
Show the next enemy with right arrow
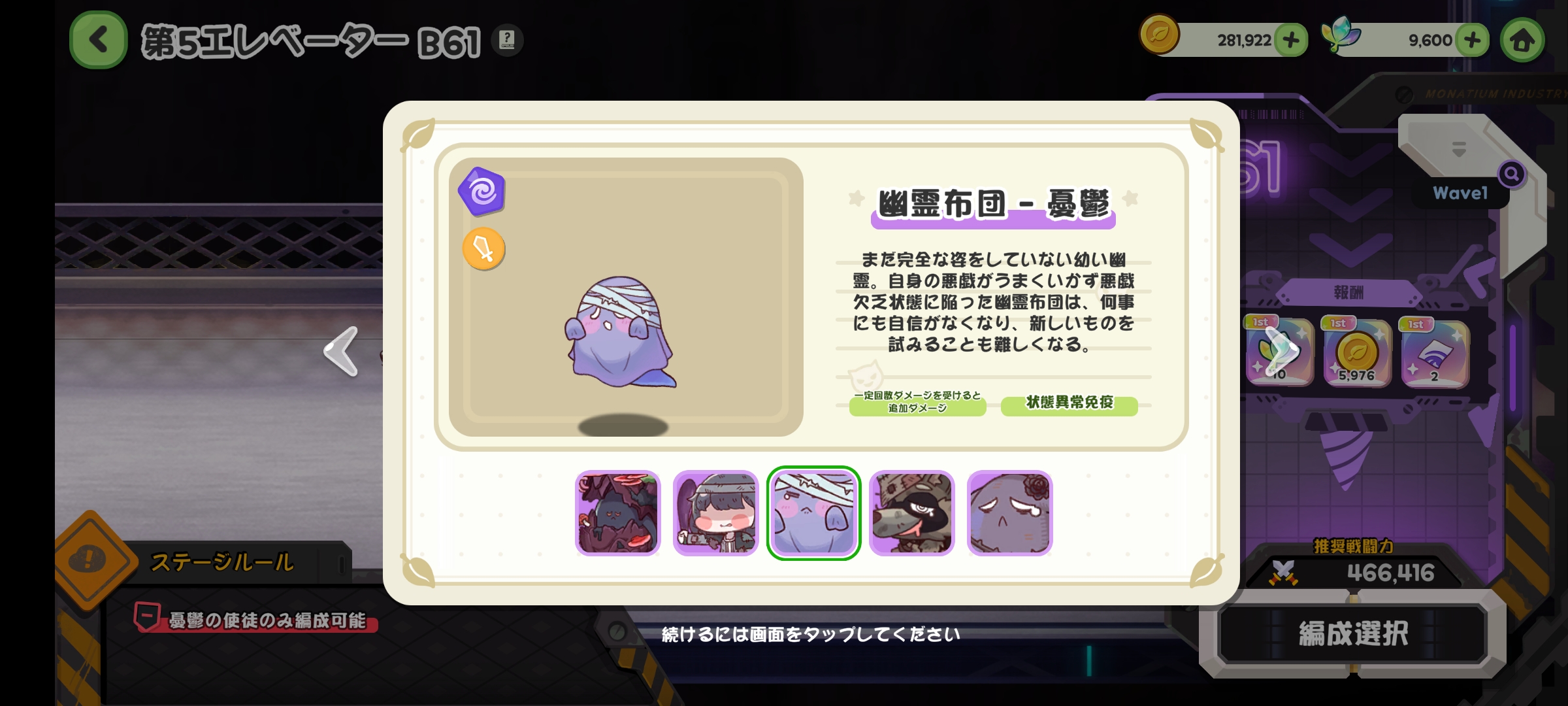(x=1281, y=352)
